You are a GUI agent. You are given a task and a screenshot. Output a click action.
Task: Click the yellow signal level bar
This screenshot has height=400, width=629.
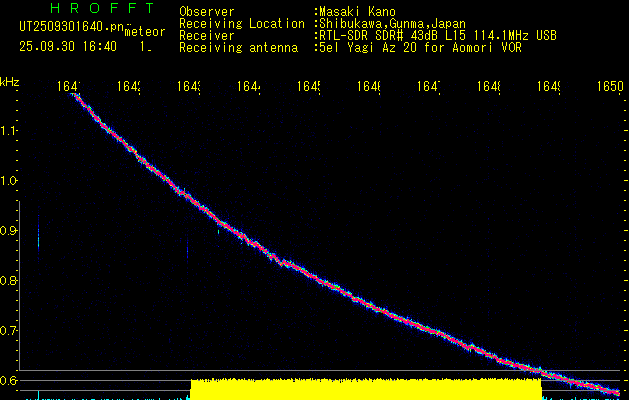(365, 389)
